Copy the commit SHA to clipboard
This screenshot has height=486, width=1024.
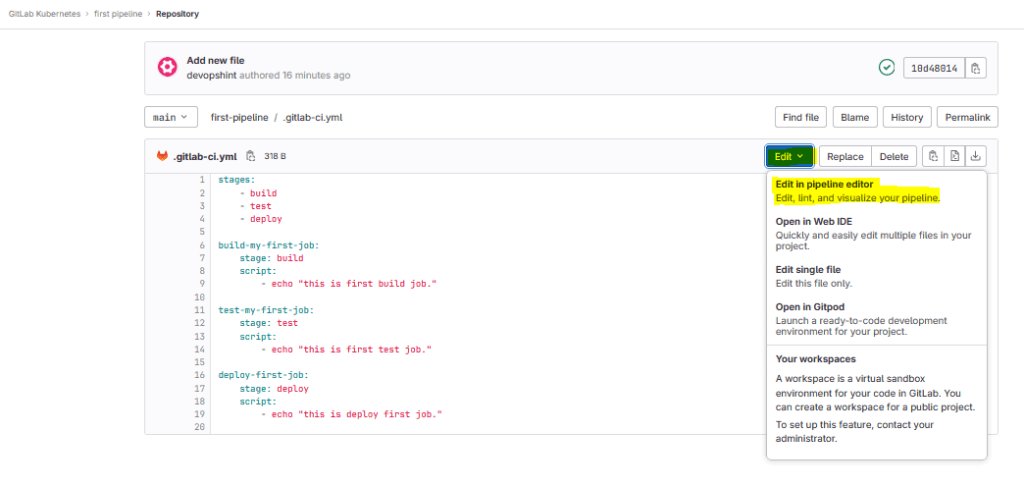click(x=976, y=68)
